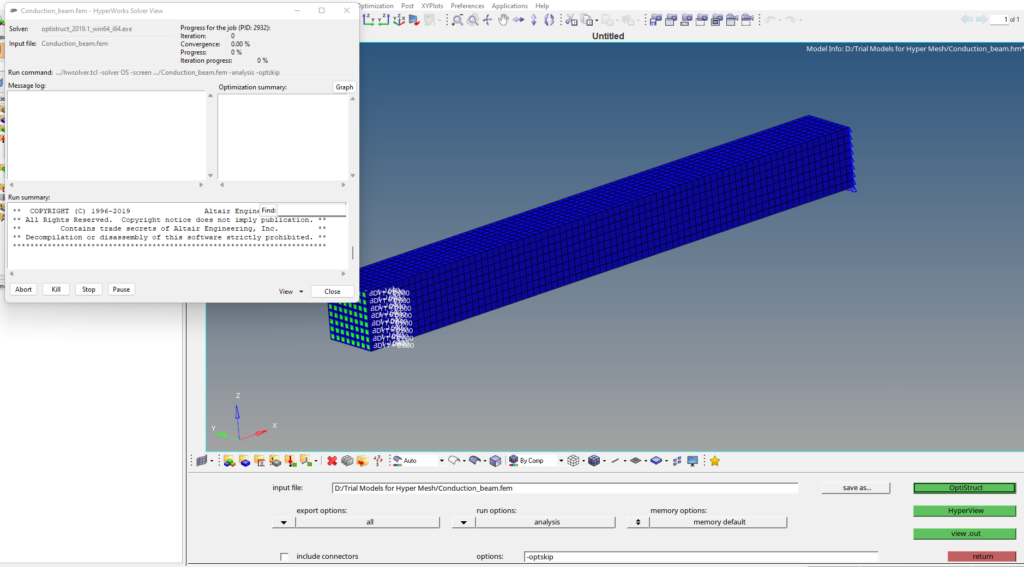Select the isometric view icon
Image resolution: width=1024 pixels, height=567 pixels.
[399, 20]
